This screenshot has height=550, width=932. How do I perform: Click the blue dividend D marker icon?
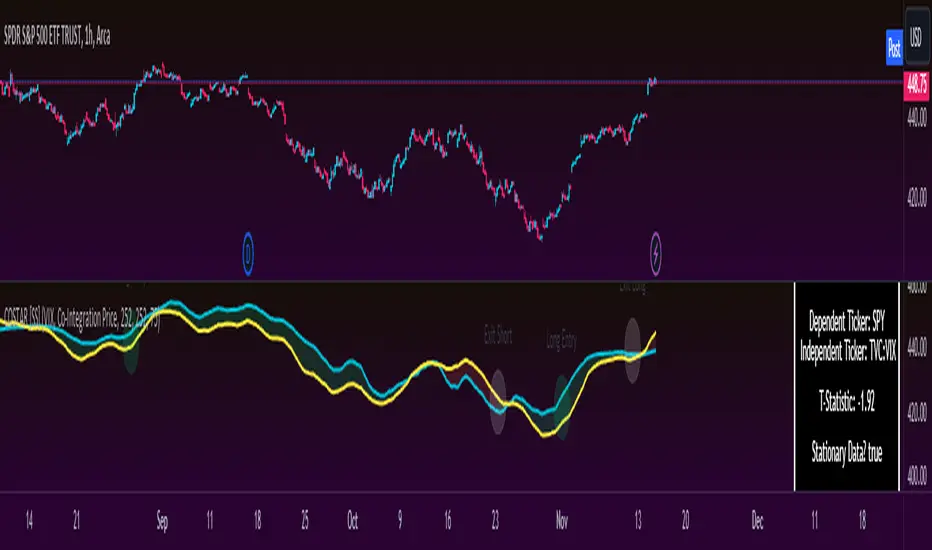(248, 254)
